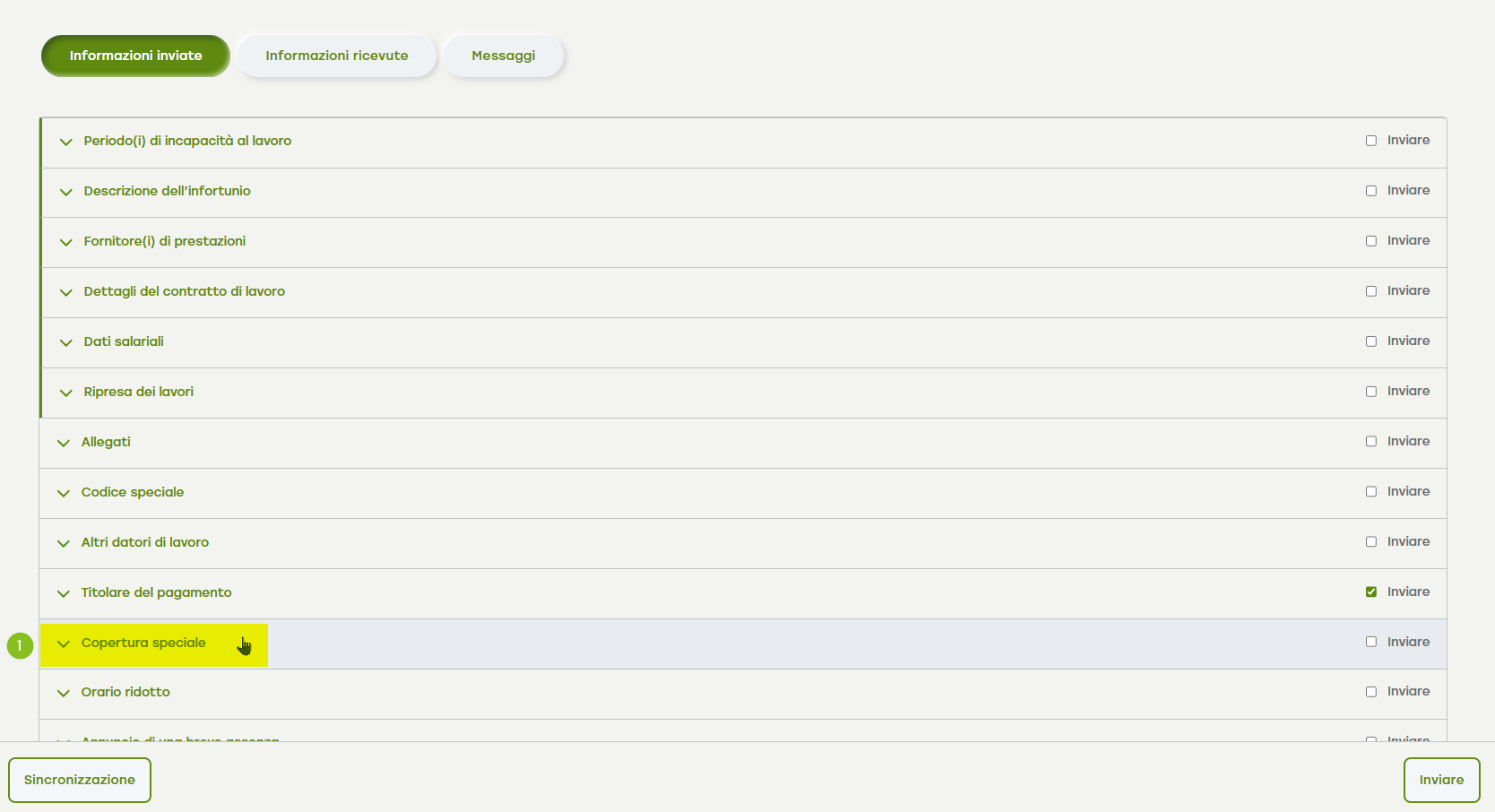Tick the Dati salariali Inviare checkbox
Screen dimensions: 1495x812
(1371, 341)
